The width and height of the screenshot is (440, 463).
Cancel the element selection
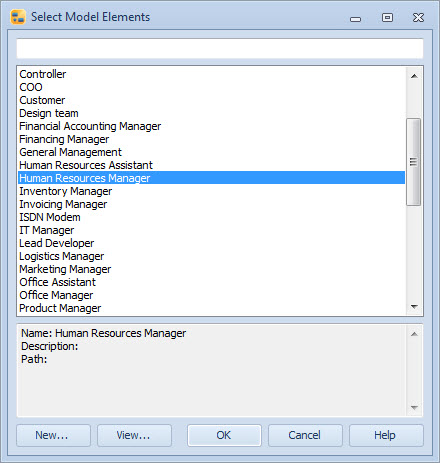(x=305, y=435)
